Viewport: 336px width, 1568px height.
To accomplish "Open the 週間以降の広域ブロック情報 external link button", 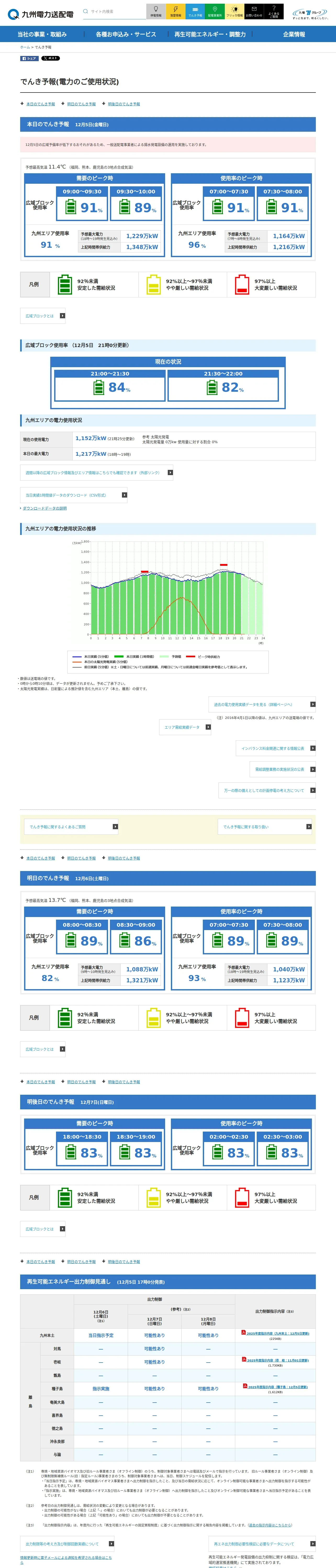I will tap(96, 472).
